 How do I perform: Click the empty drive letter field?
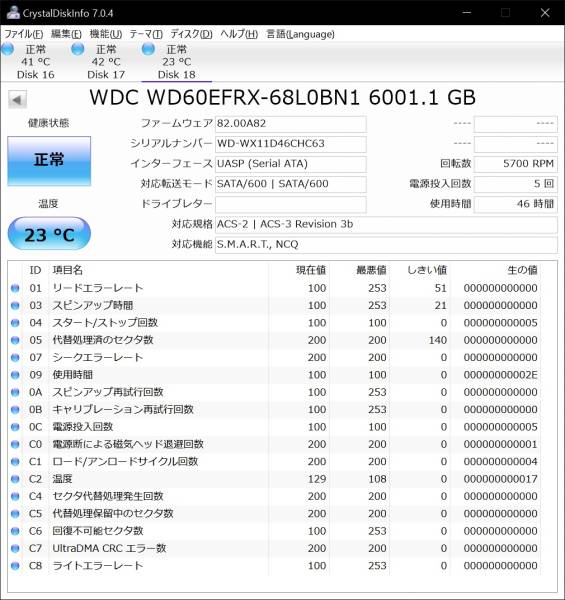[x=291, y=204]
